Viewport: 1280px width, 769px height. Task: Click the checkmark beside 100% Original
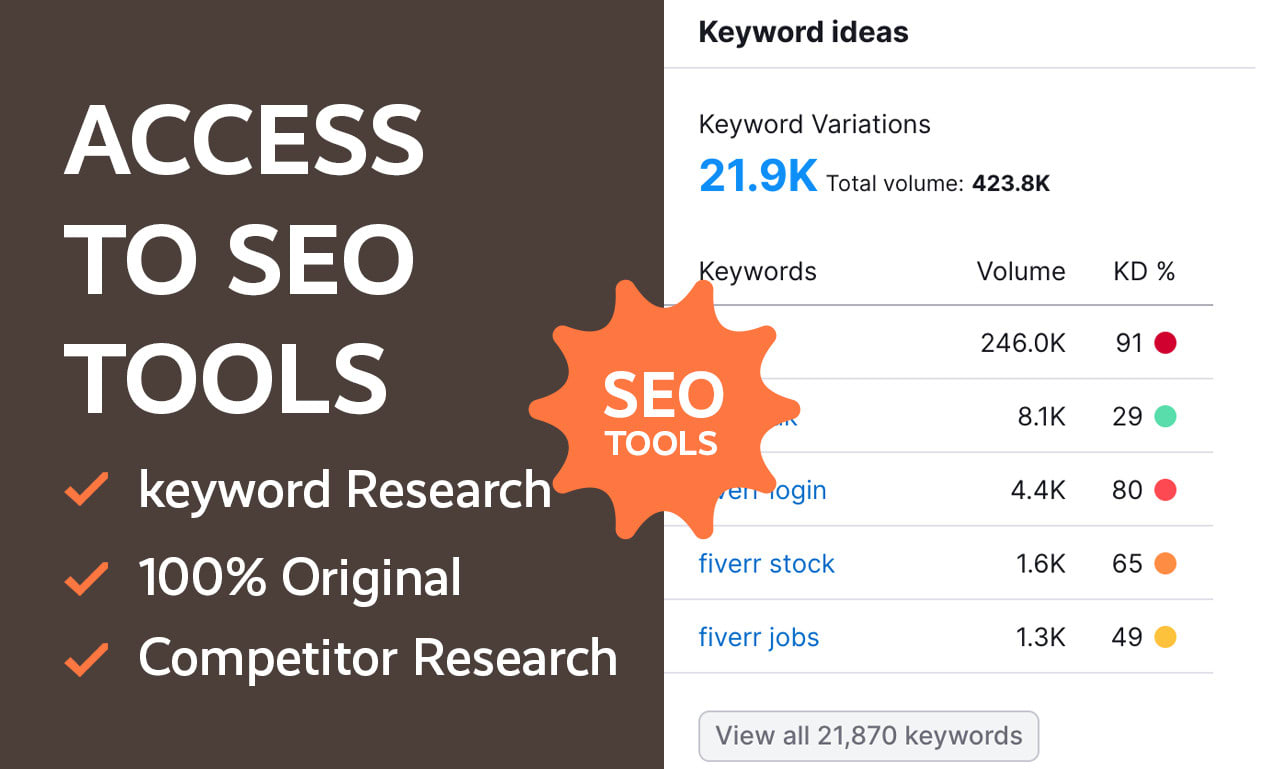[87, 578]
